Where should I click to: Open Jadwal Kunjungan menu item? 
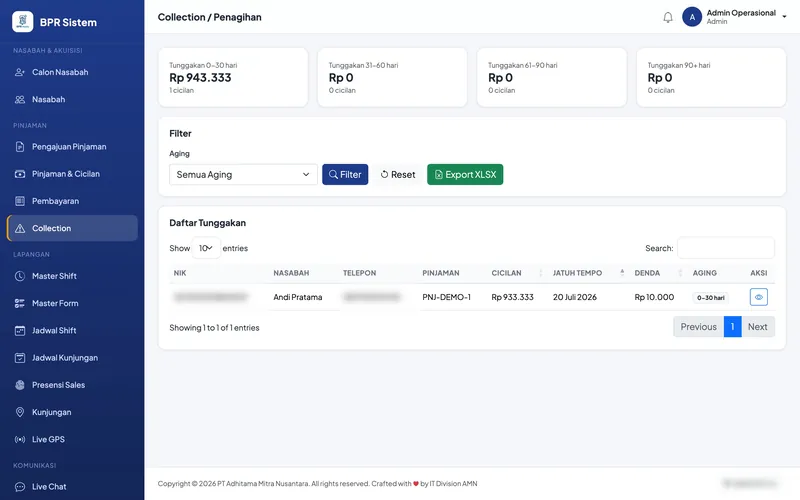[72, 358]
